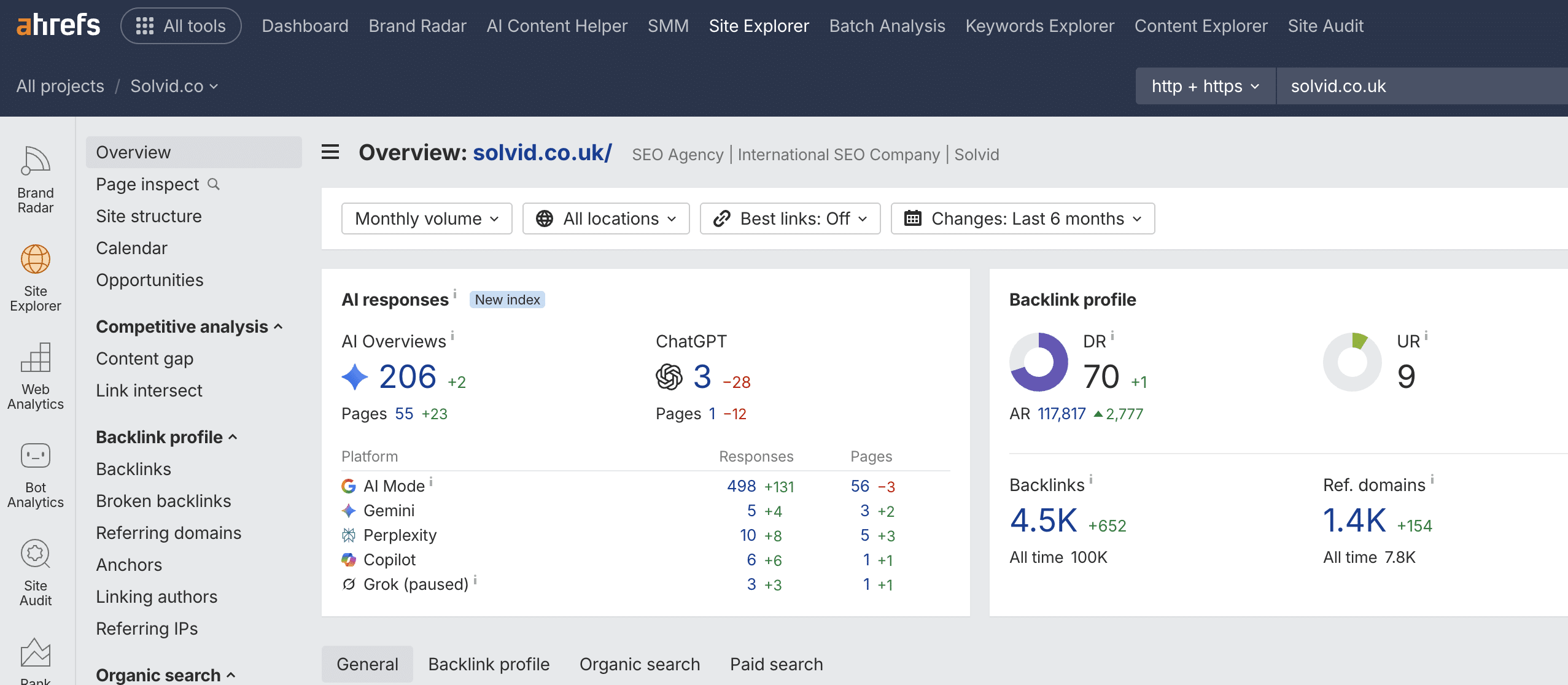Click the info icon beside Backlinks metric
1568x685 pixels.
coord(1091,479)
